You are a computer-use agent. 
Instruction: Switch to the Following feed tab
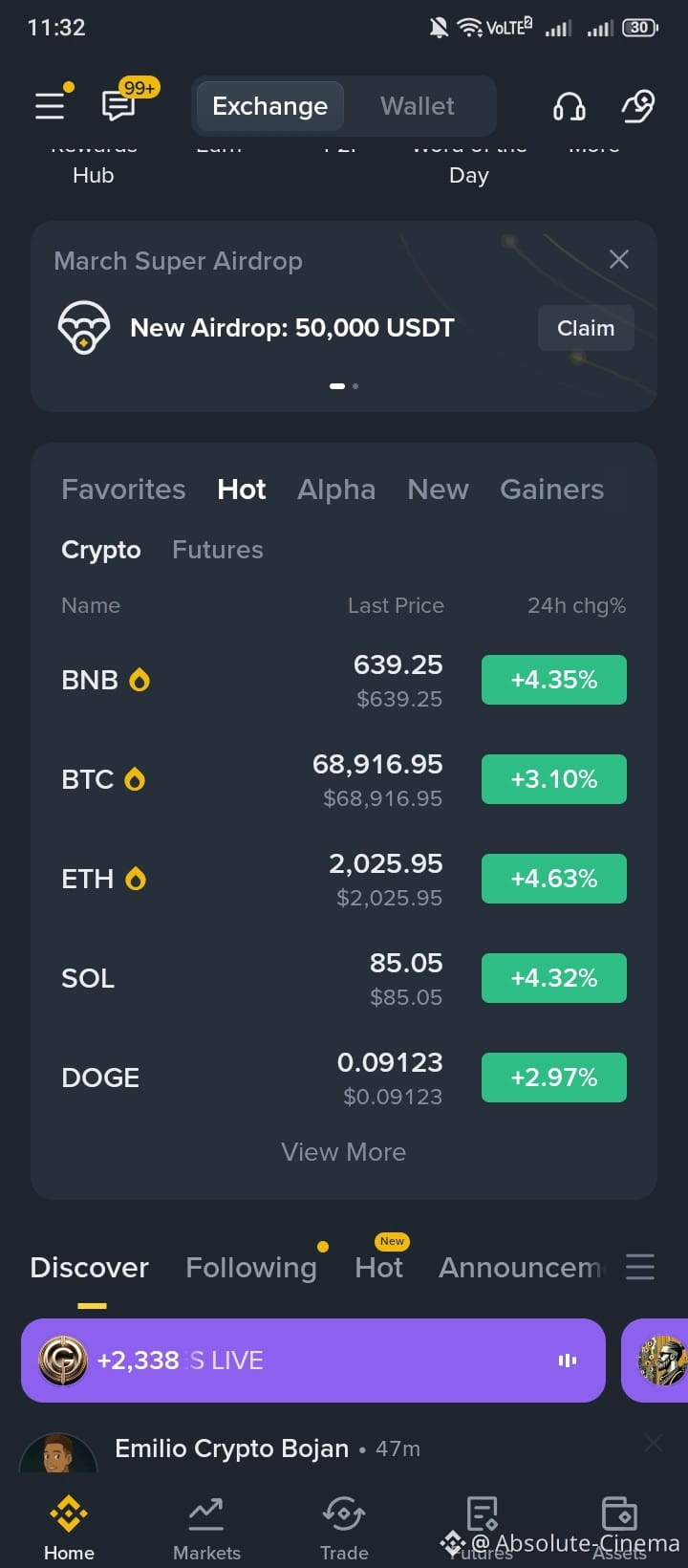pos(251,1268)
